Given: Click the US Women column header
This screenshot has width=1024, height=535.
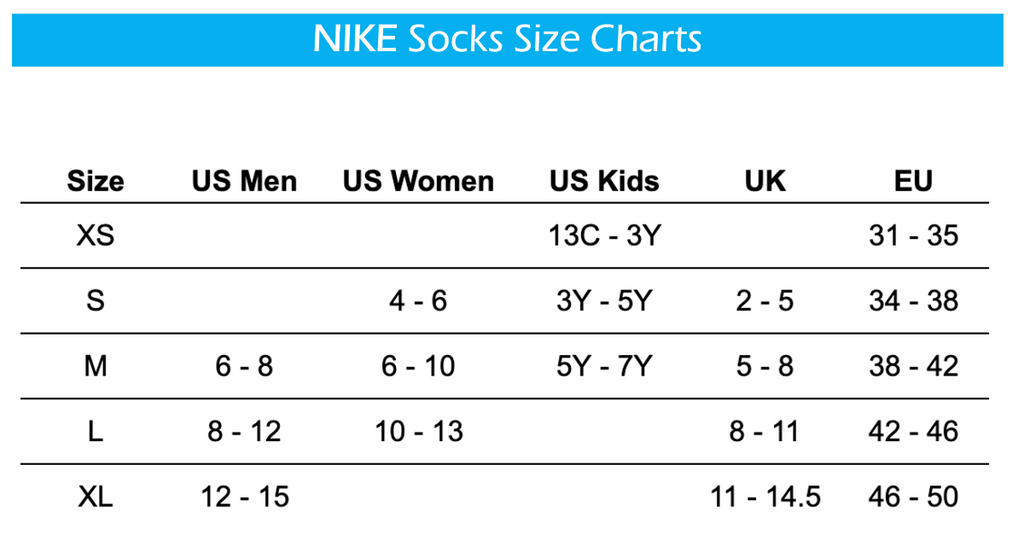Looking at the screenshot, I should [x=418, y=181].
